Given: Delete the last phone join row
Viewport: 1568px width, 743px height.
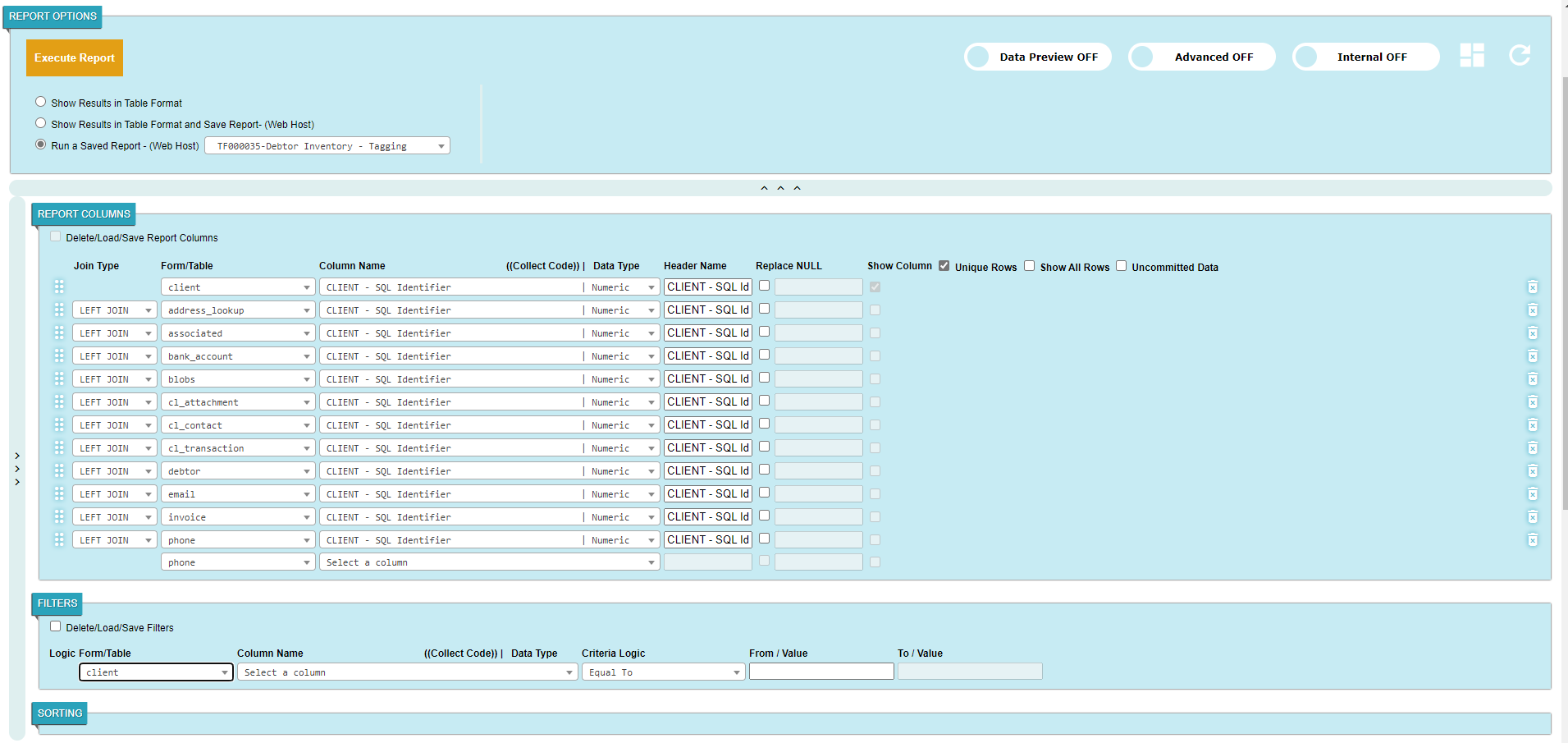Looking at the screenshot, I should (1532, 540).
